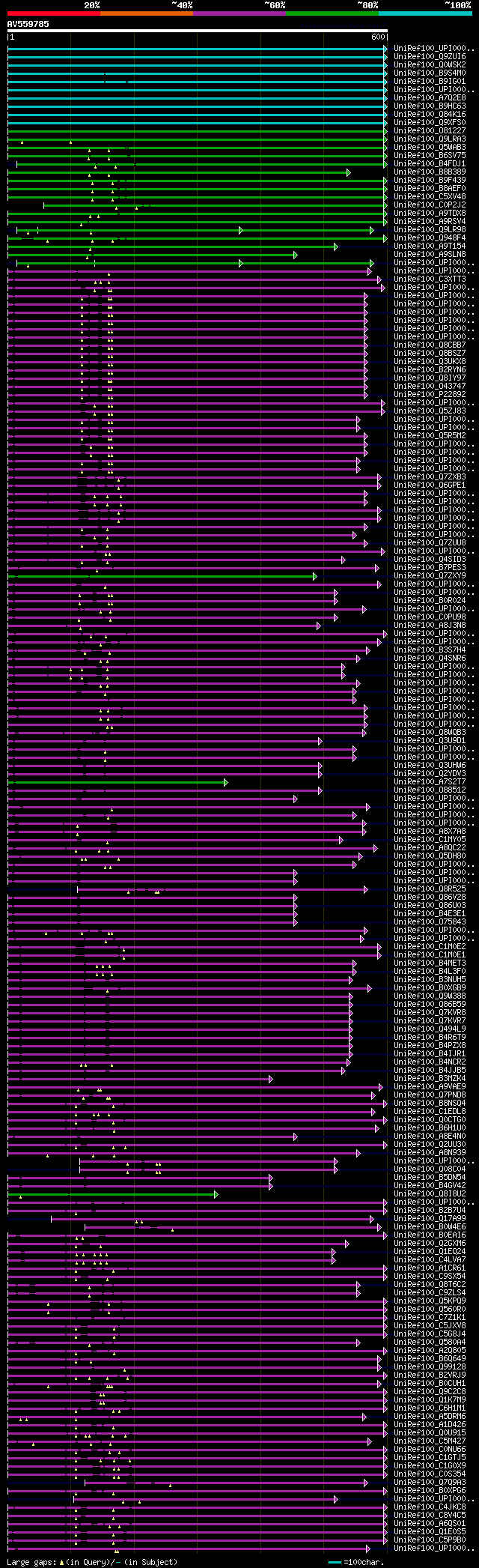Open hit UniRef100_Q84K16

tap(430, 115)
